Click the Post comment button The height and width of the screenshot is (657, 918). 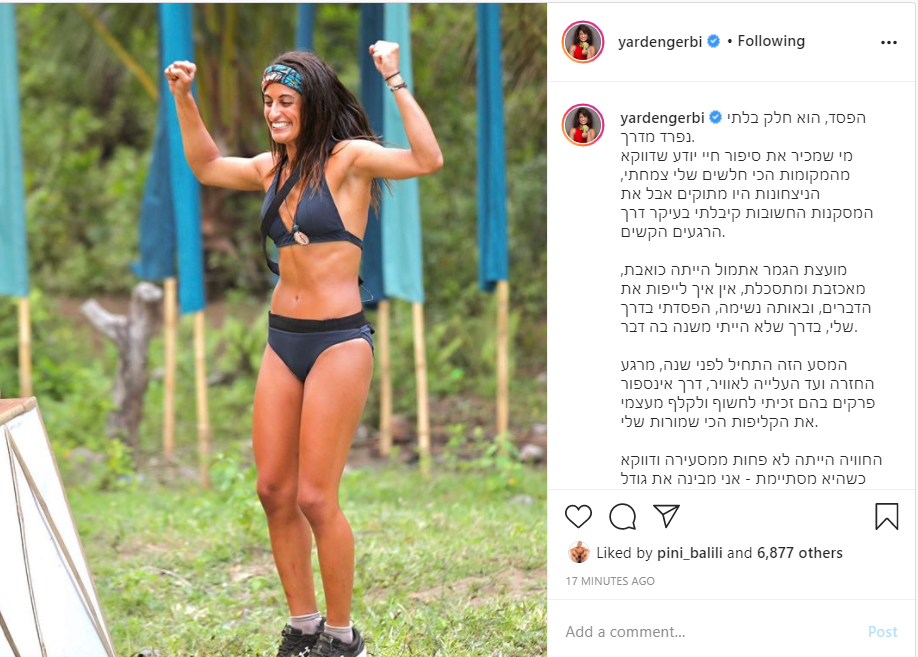pyautogui.click(x=882, y=632)
